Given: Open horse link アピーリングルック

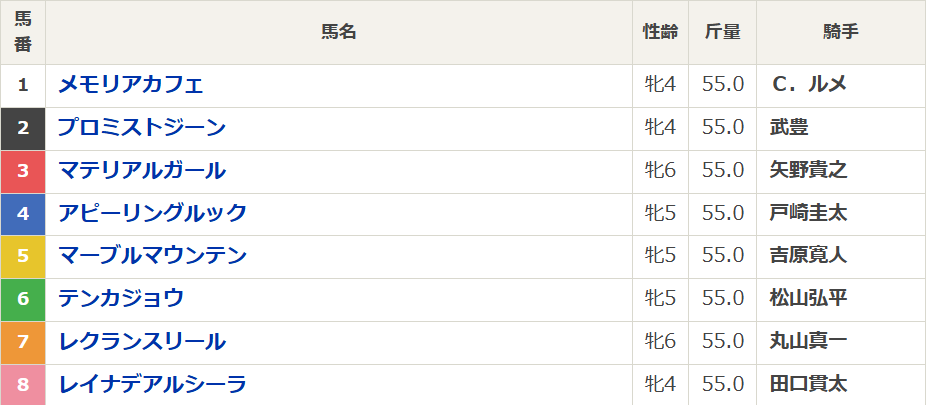Looking at the screenshot, I should 152,213.
